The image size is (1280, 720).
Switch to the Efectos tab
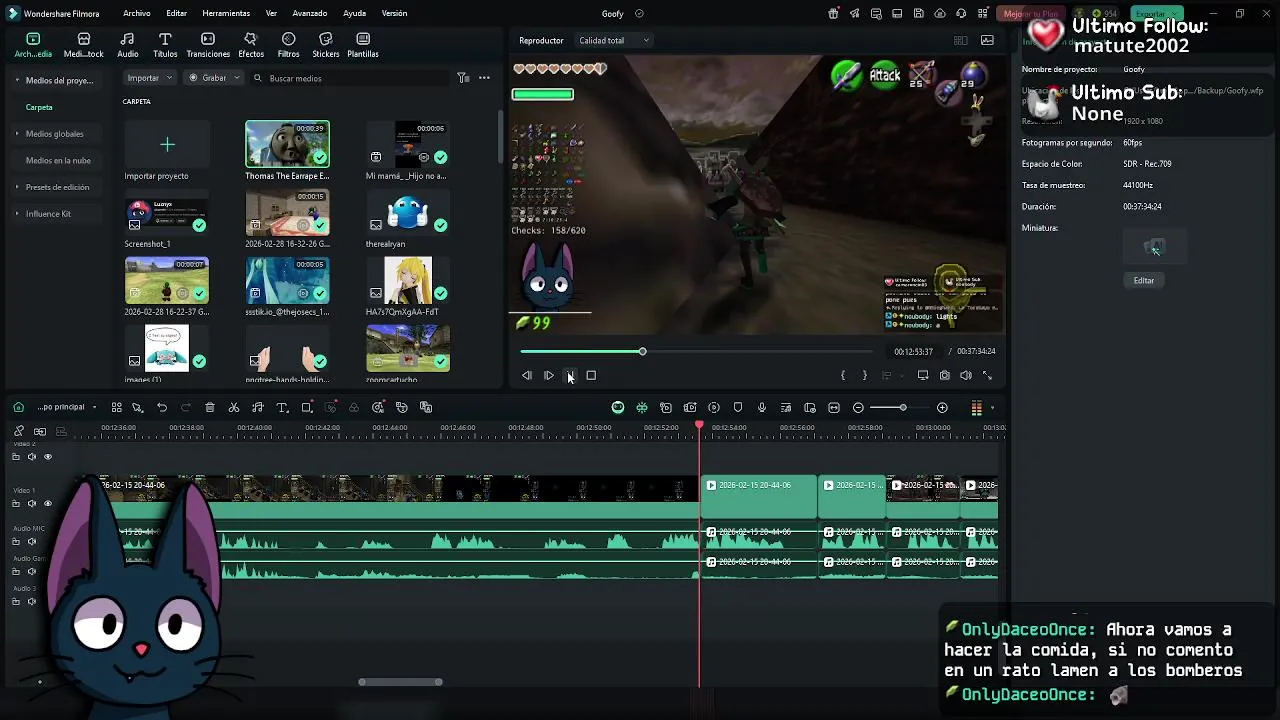tap(251, 45)
